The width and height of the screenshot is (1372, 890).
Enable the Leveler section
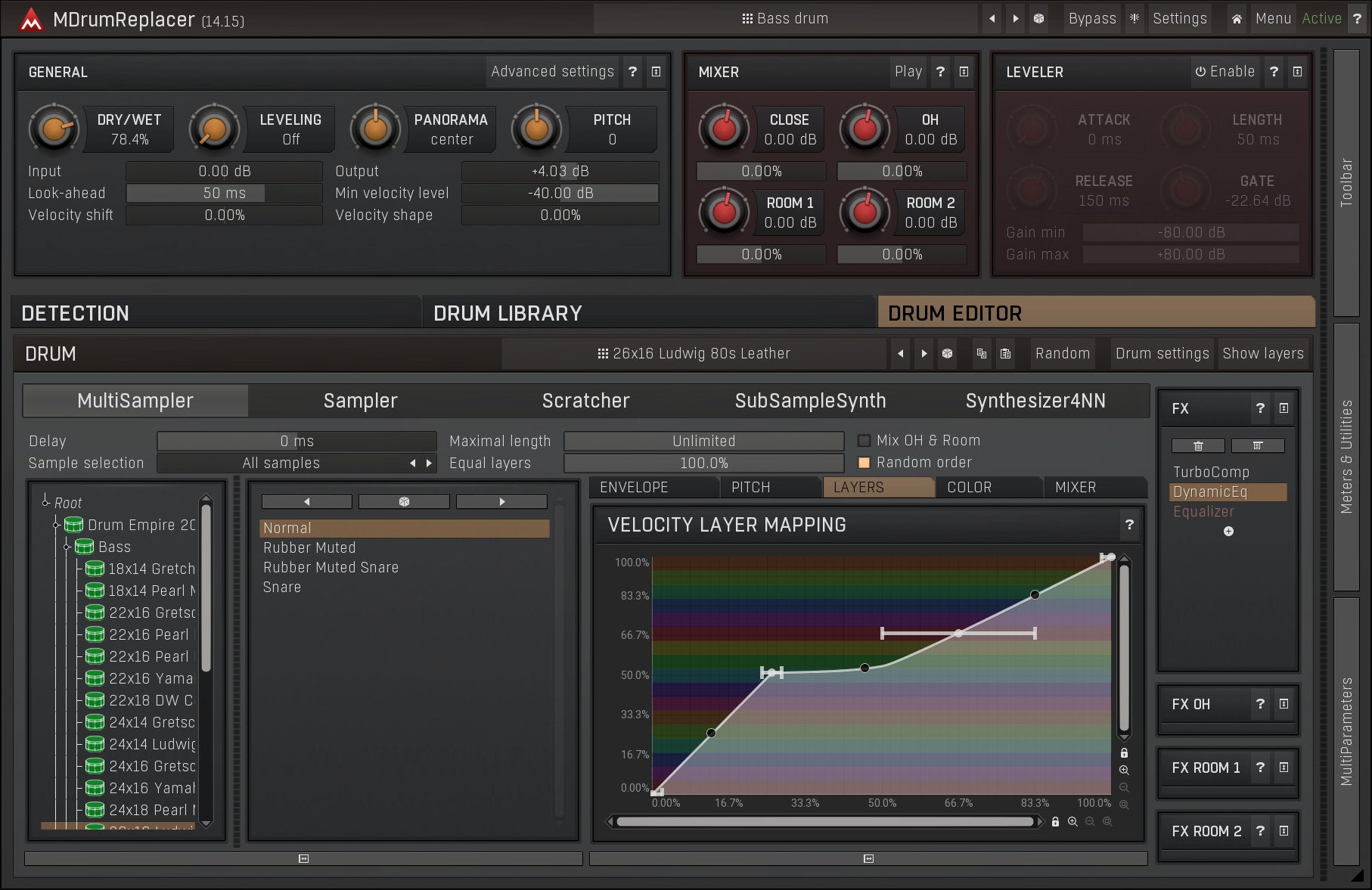pyautogui.click(x=1225, y=72)
